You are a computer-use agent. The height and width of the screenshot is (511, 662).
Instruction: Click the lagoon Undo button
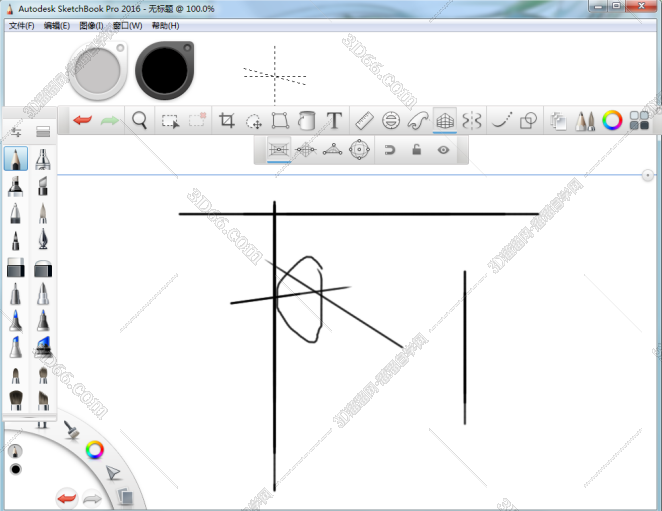tap(67, 499)
